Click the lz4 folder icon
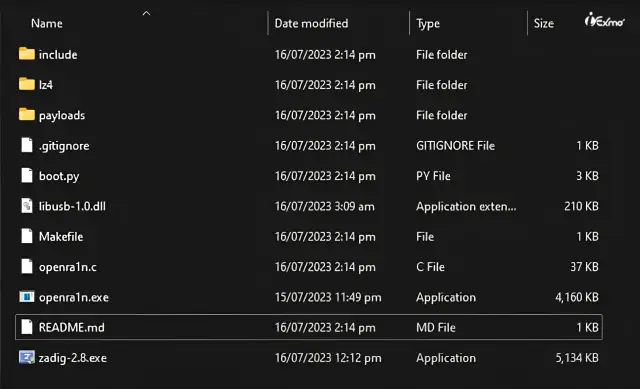This screenshot has height=389, width=640. 27,84
